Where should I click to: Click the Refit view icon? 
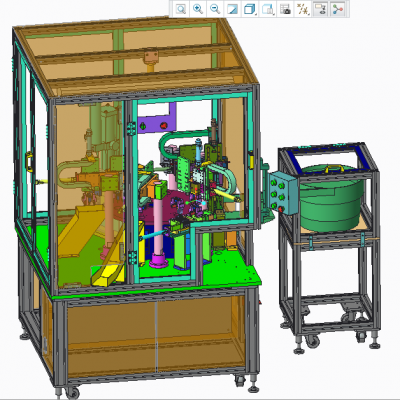[x=181, y=9]
